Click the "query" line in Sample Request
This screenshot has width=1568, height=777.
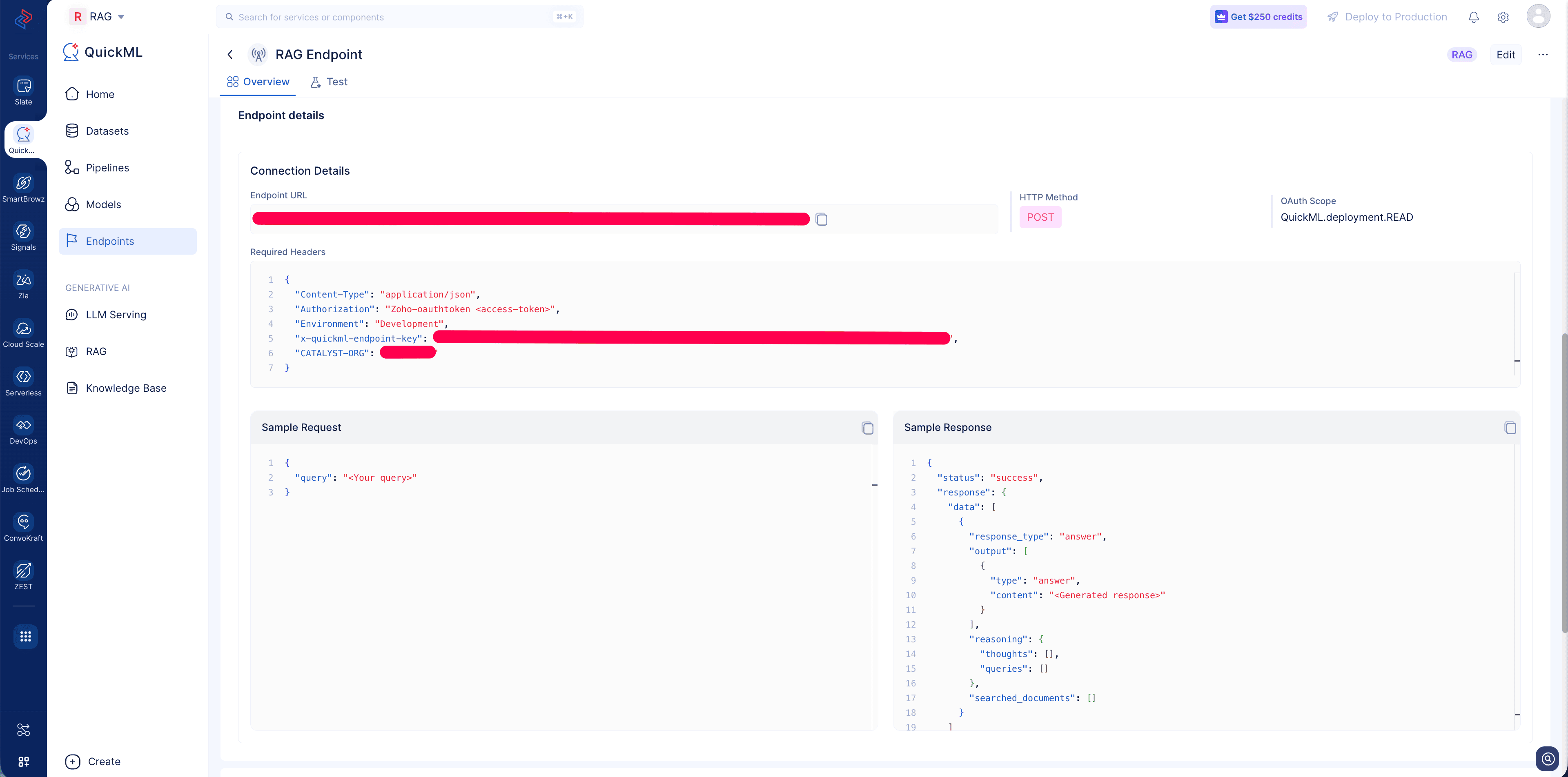click(356, 477)
